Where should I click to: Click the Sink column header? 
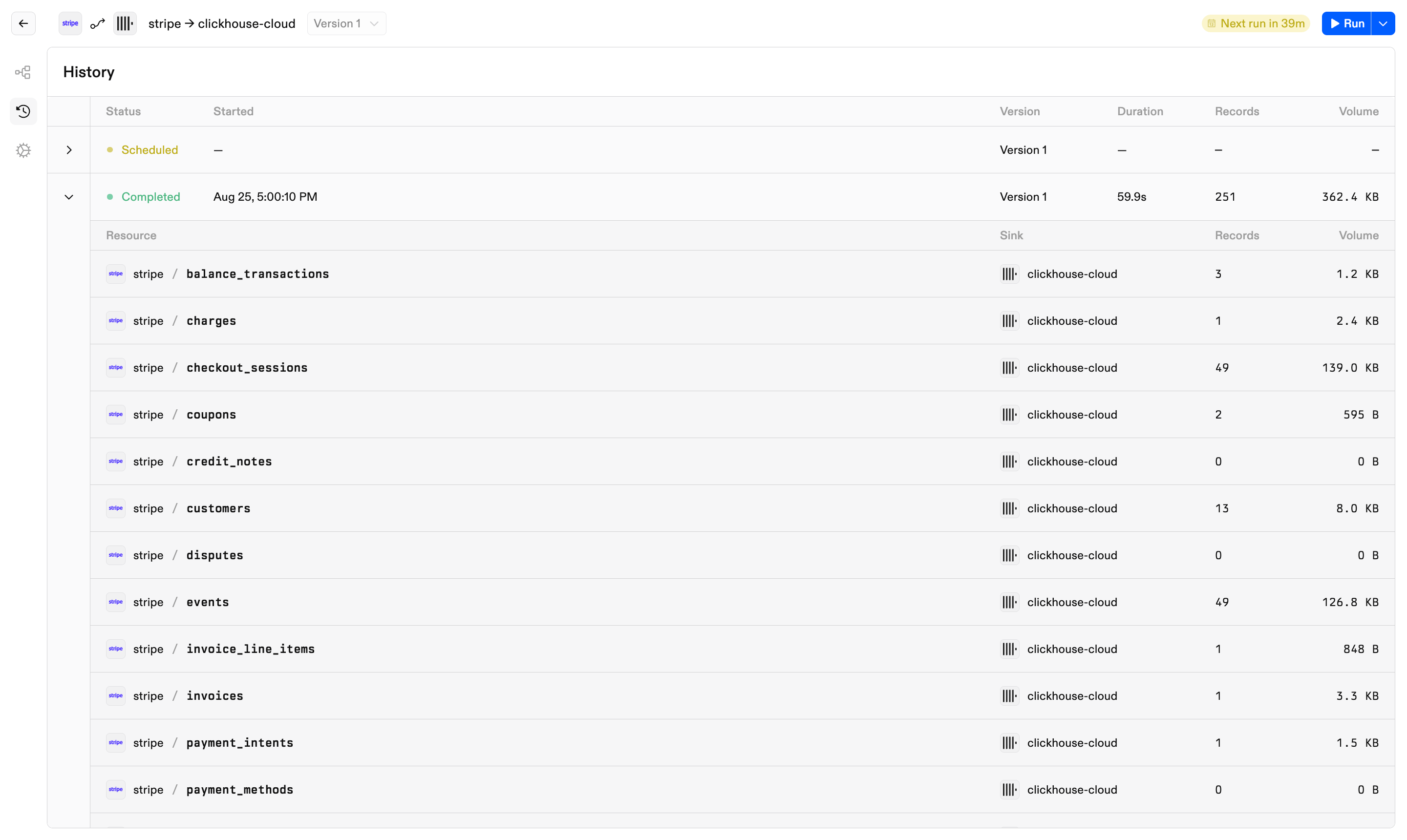(1011, 235)
